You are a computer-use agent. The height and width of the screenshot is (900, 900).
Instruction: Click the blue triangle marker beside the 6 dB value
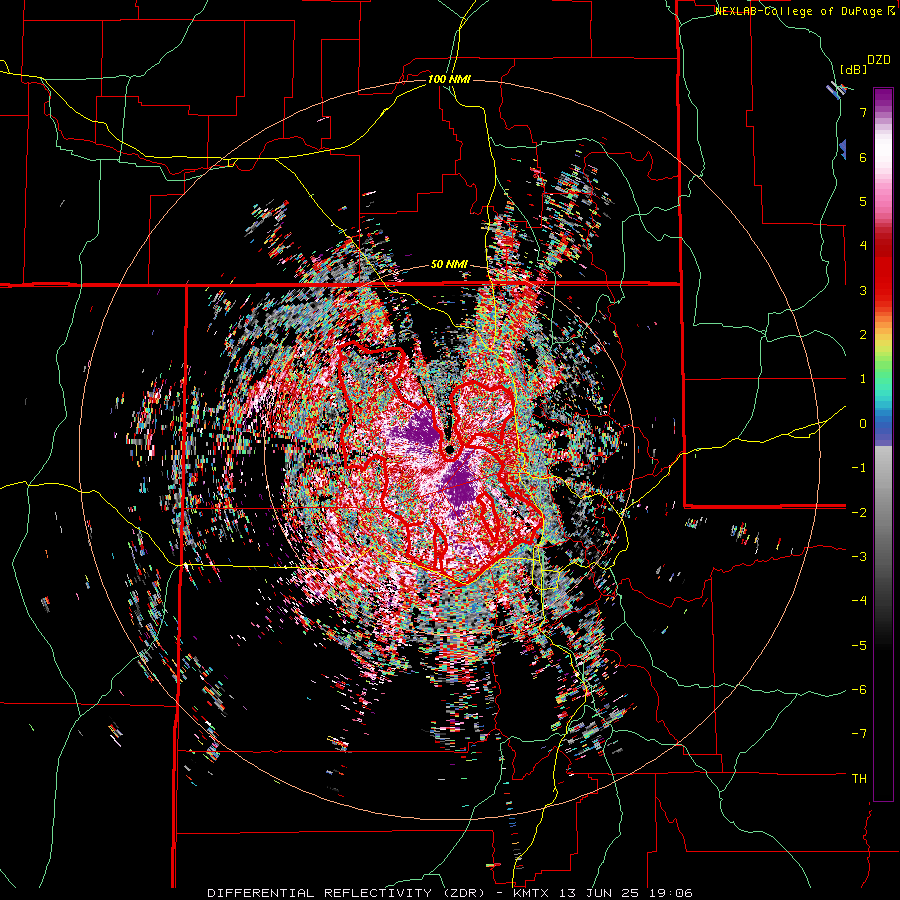[x=843, y=149]
